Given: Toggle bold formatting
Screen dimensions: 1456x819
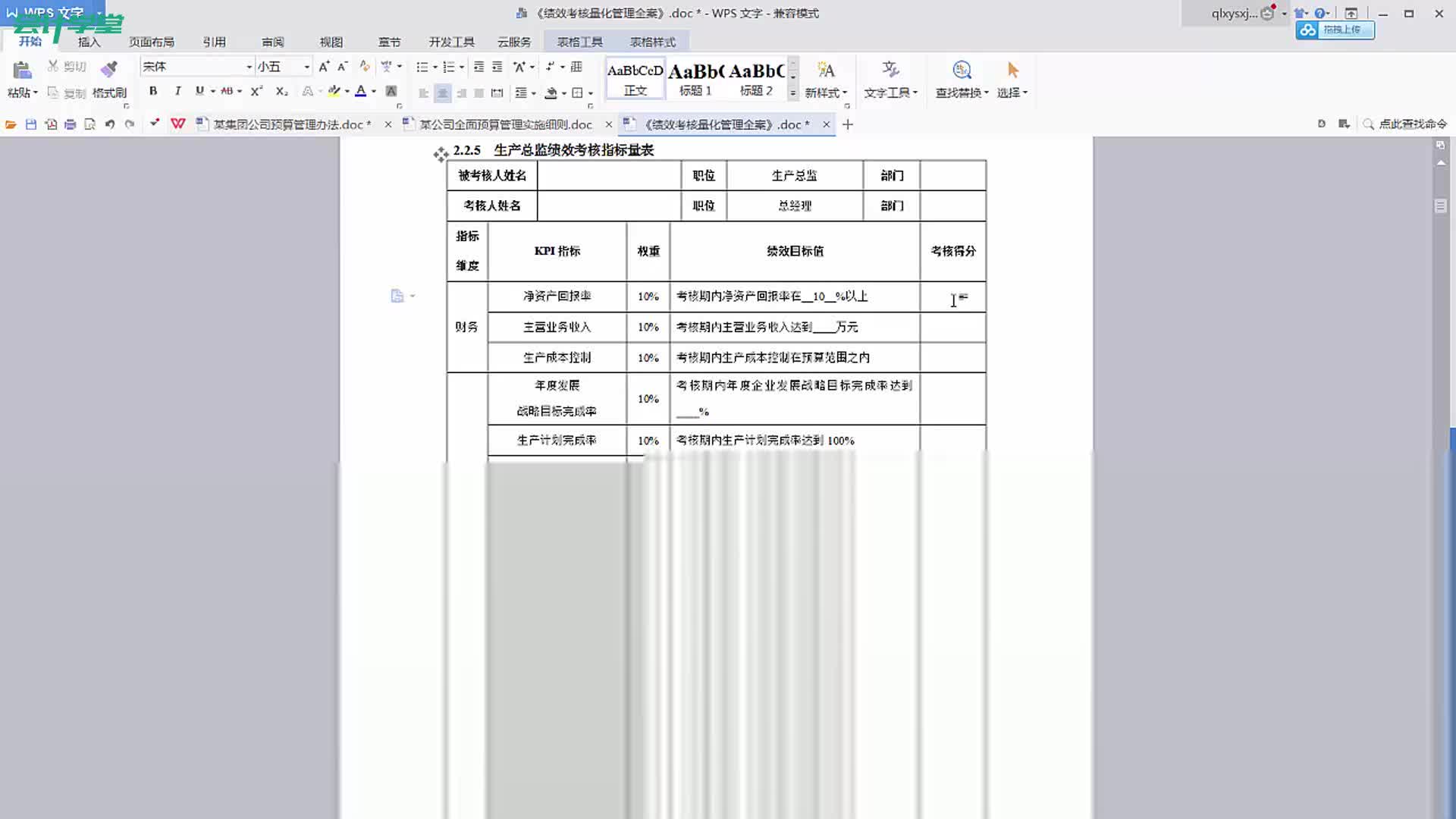Looking at the screenshot, I should coord(153,91).
